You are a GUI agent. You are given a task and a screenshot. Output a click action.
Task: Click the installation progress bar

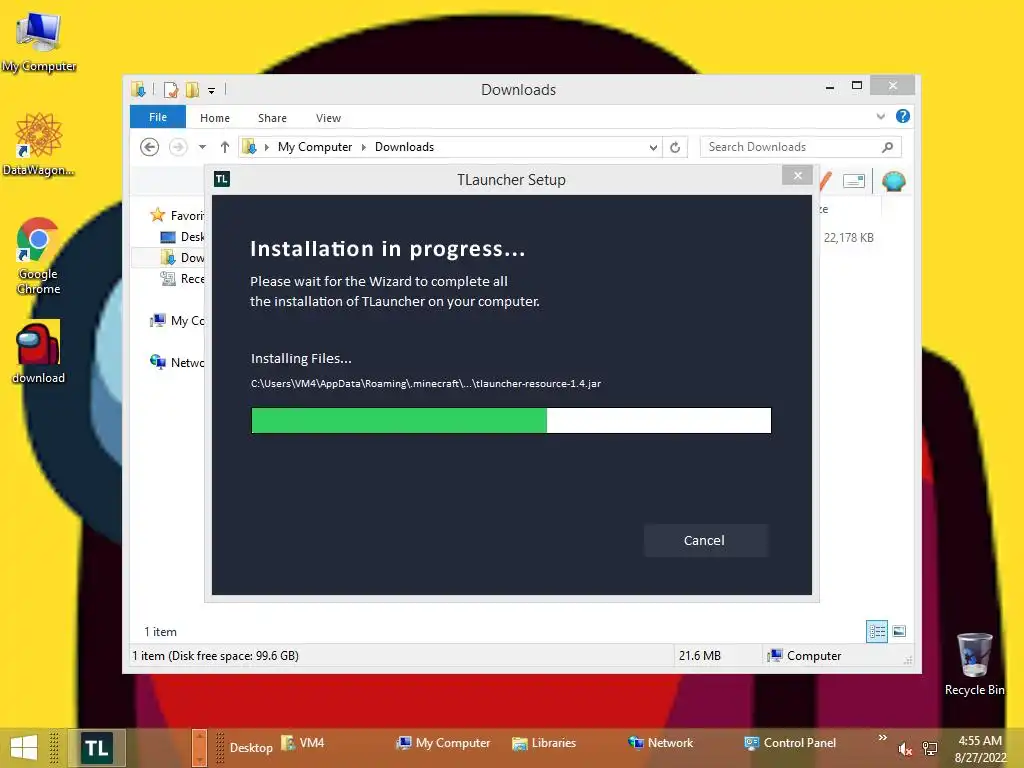pos(511,420)
